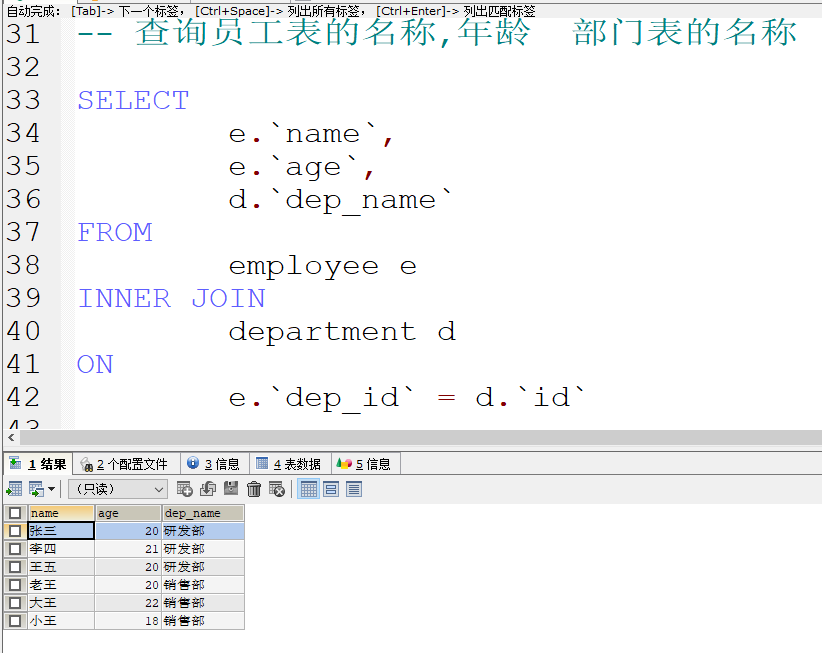Check the select-all checkbox in results header
Viewport: 822px width, 653px height.
click(14, 512)
